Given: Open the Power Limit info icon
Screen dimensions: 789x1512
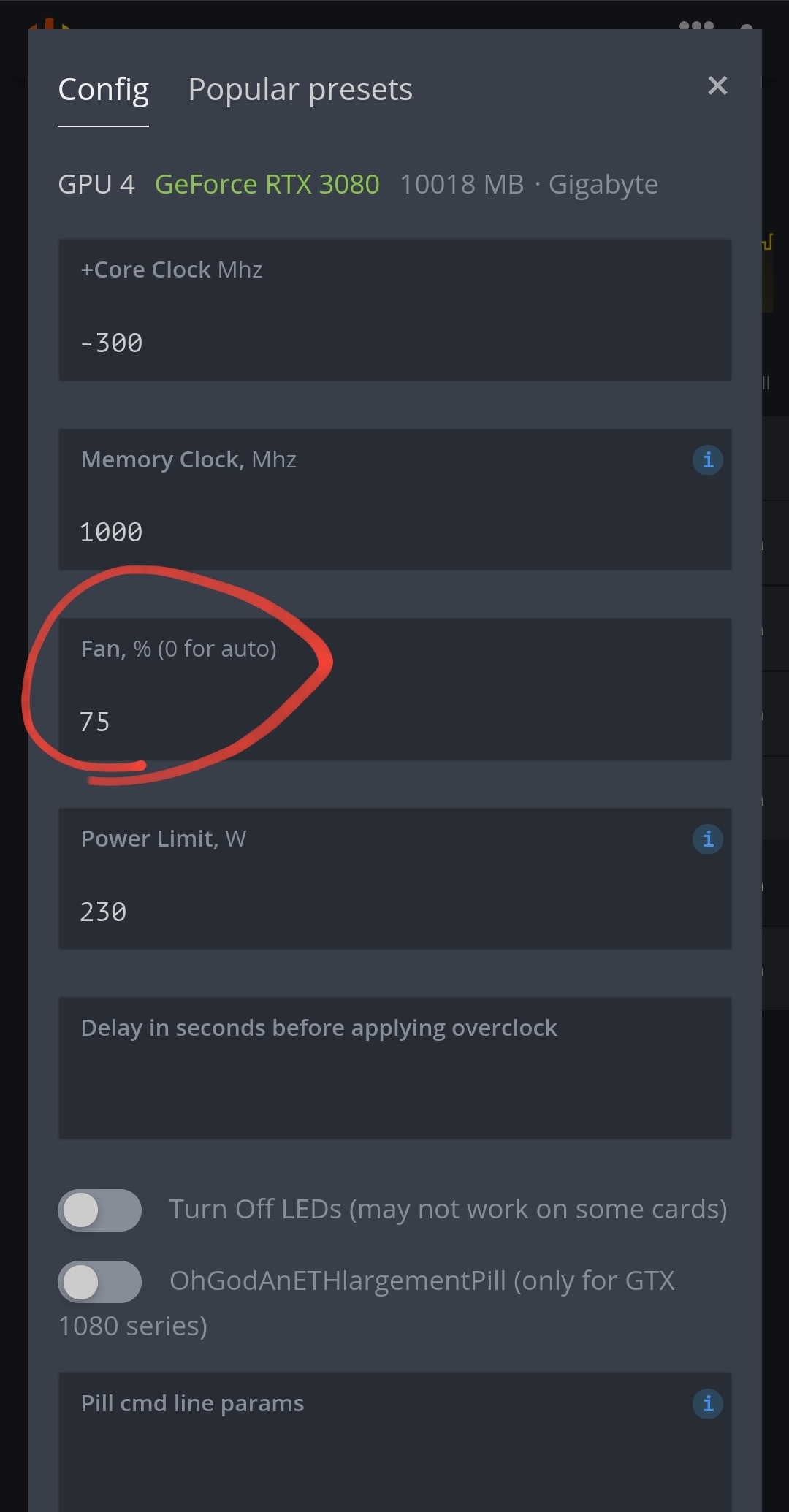Looking at the screenshot, I should [x=707, y=839].
